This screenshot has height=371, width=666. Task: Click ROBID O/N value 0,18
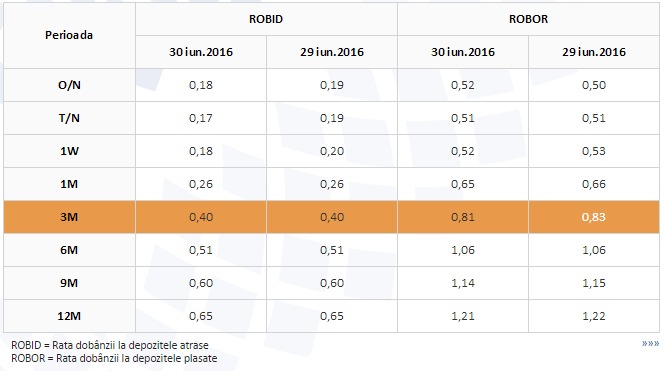(201, 85)
